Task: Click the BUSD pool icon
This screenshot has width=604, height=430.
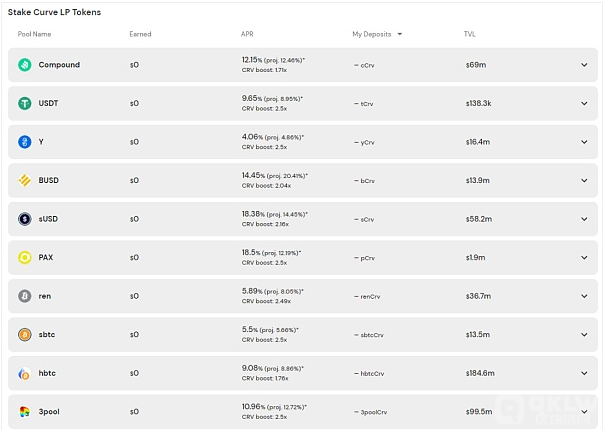Action: coord(25,180)
